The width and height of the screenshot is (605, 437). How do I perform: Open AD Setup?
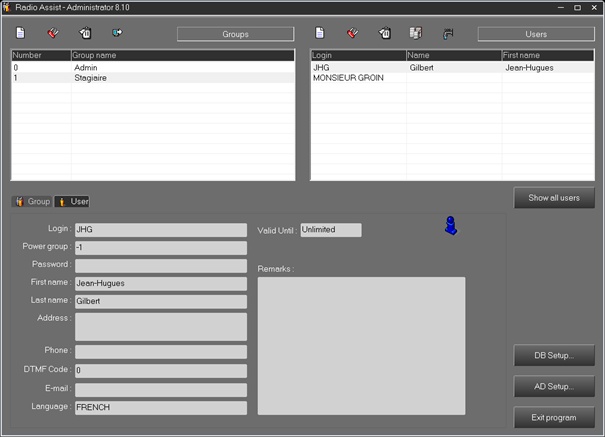click(x=554, y=386)
